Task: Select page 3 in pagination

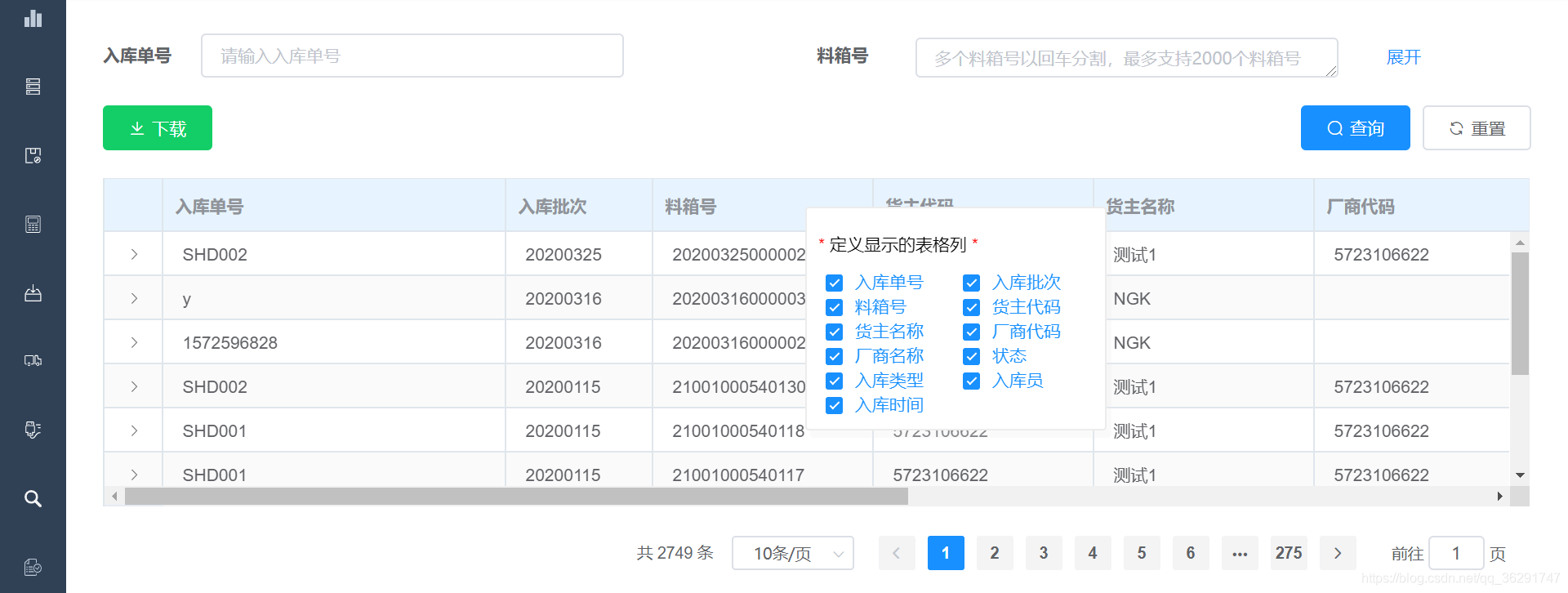Action: click(1044, 553)
